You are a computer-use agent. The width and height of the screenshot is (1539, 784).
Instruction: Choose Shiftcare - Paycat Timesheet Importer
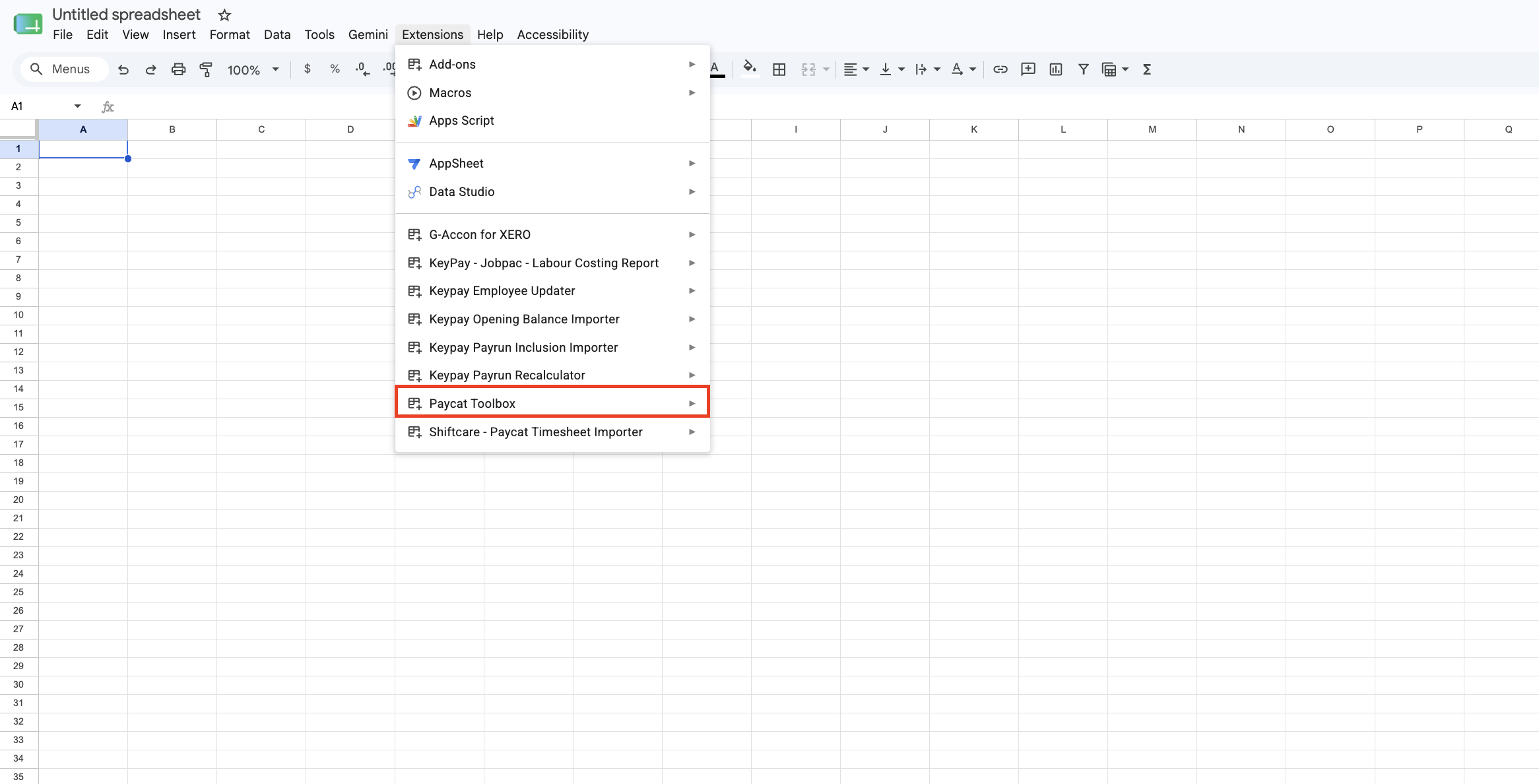pos(552,432)
